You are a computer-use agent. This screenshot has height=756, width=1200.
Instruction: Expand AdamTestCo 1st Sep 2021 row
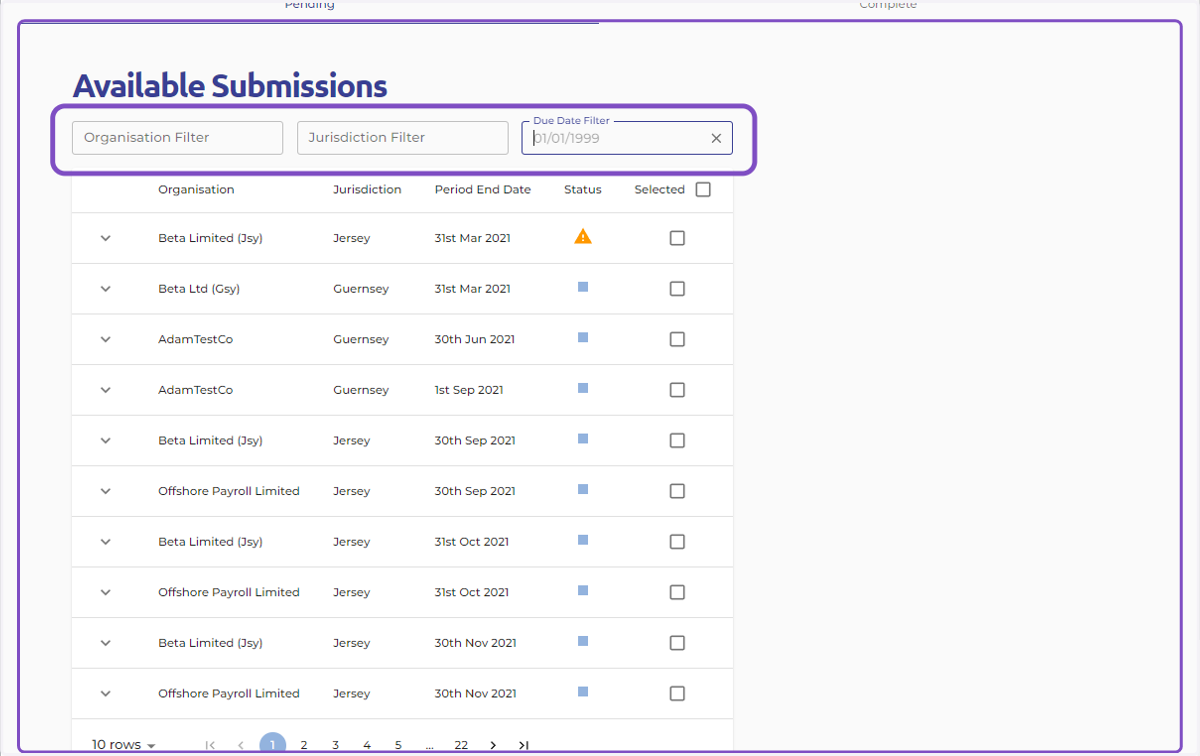105,390
